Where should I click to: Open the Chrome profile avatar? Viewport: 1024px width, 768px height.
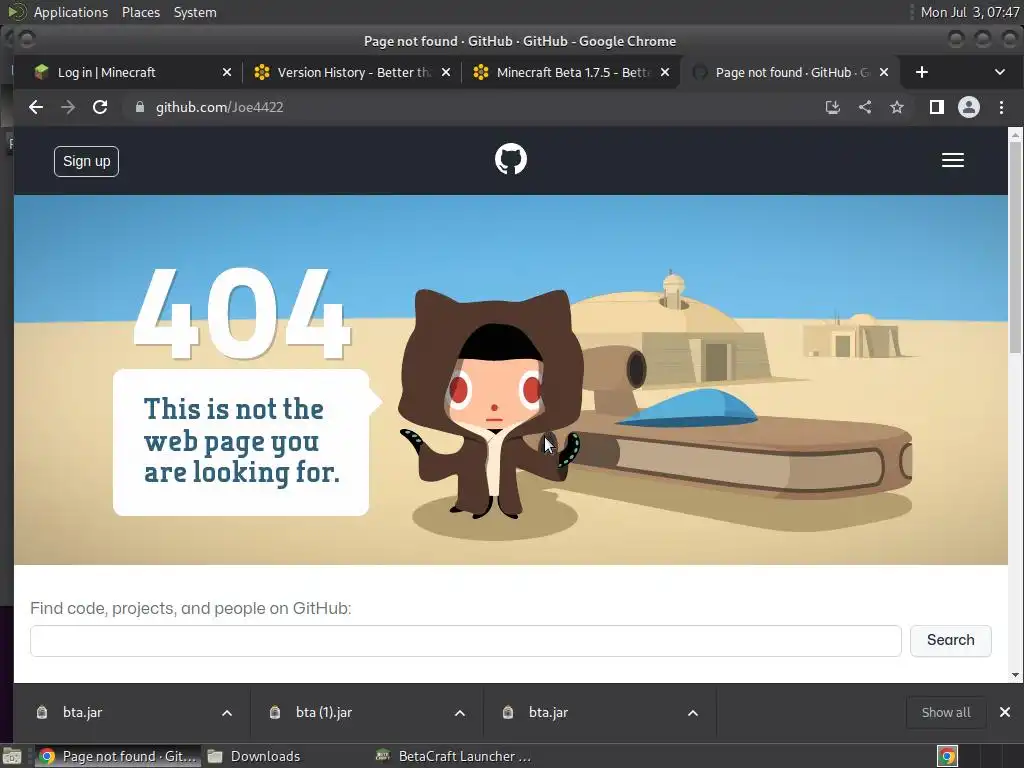point(968,107)
